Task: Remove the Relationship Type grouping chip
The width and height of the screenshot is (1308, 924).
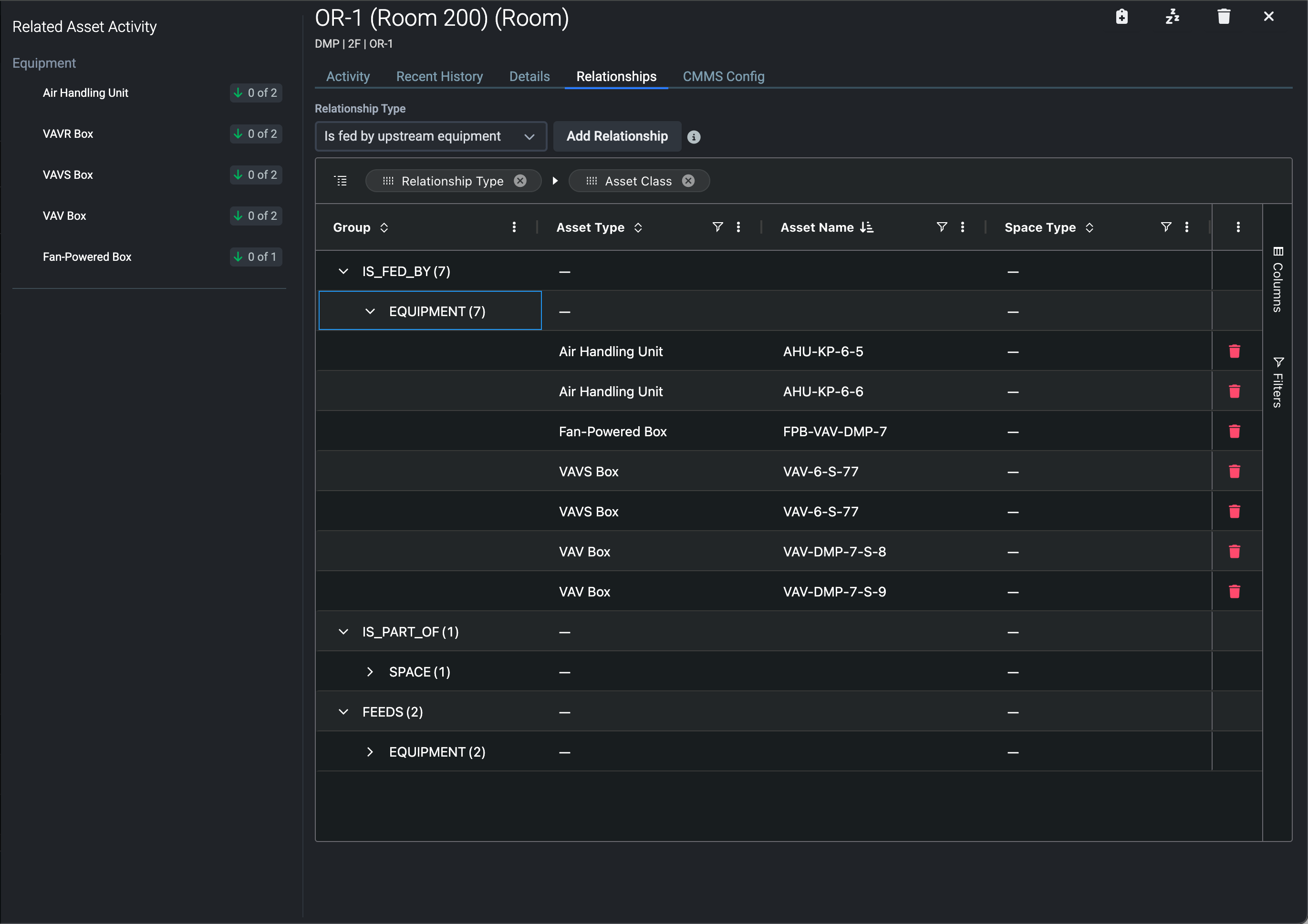Action: coord(520,181)
